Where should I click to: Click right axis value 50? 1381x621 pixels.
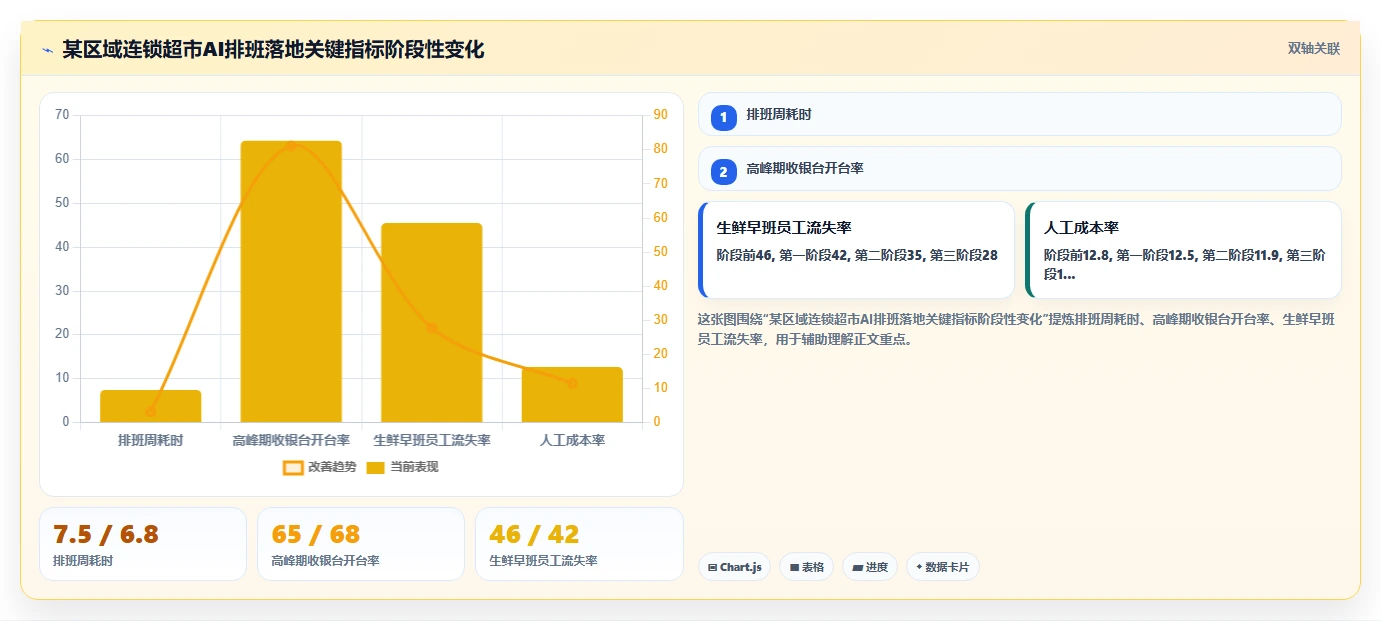(660, 251)
